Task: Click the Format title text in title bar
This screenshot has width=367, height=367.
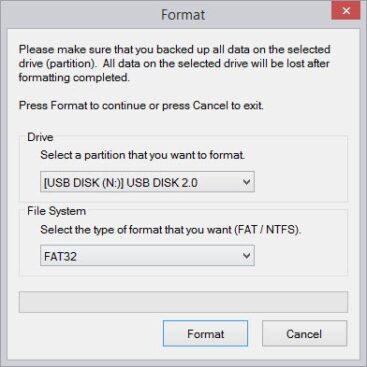Action: click(x=183, y=15)
